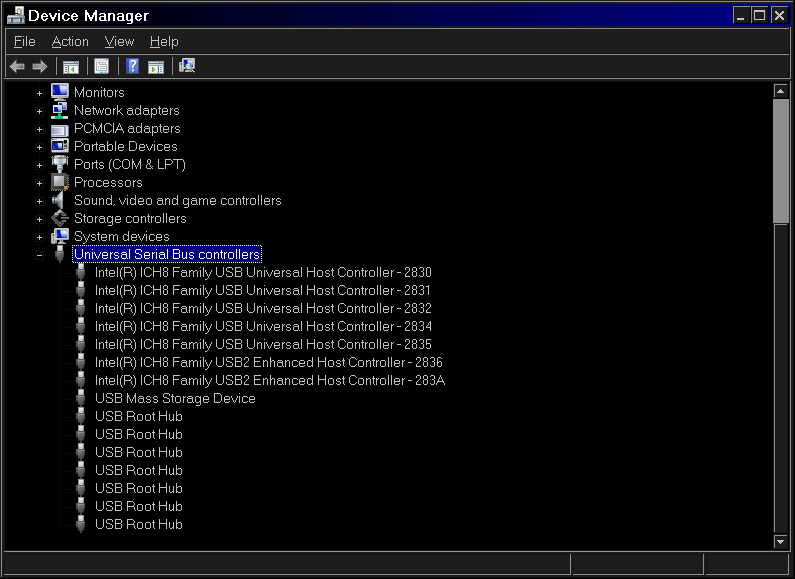Viewport: 795px width, 579px height.
Task: Open the Properties toolbar icon
Action: pos(101,66)
